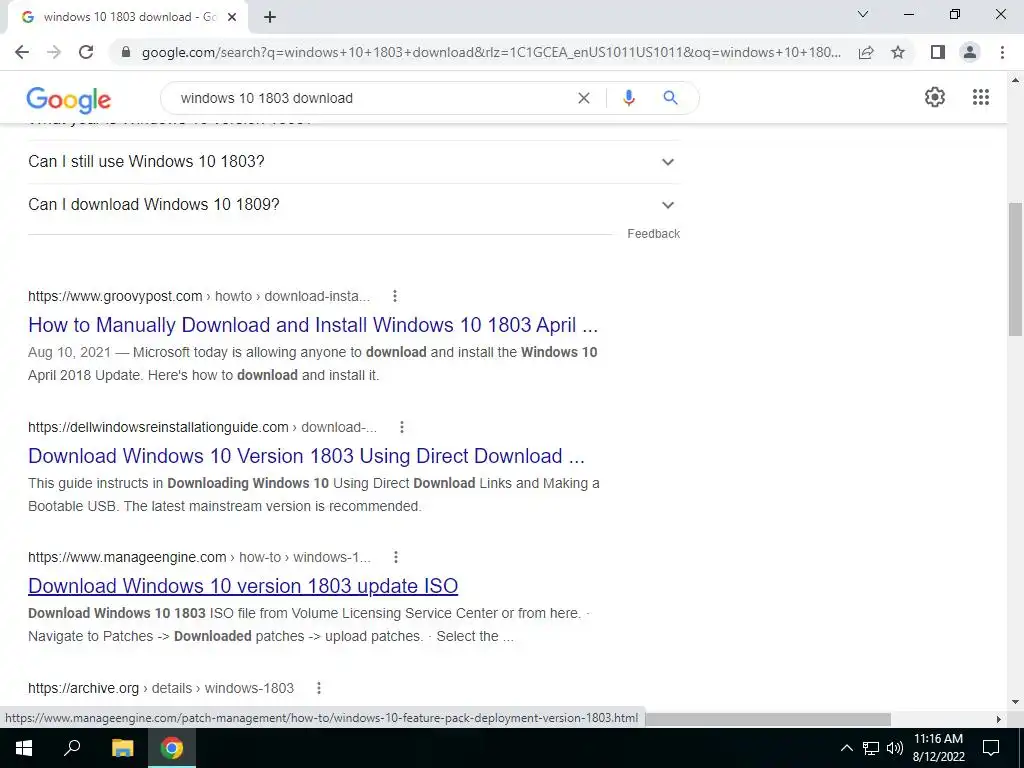Click the Google logo

tap(69, 99)
